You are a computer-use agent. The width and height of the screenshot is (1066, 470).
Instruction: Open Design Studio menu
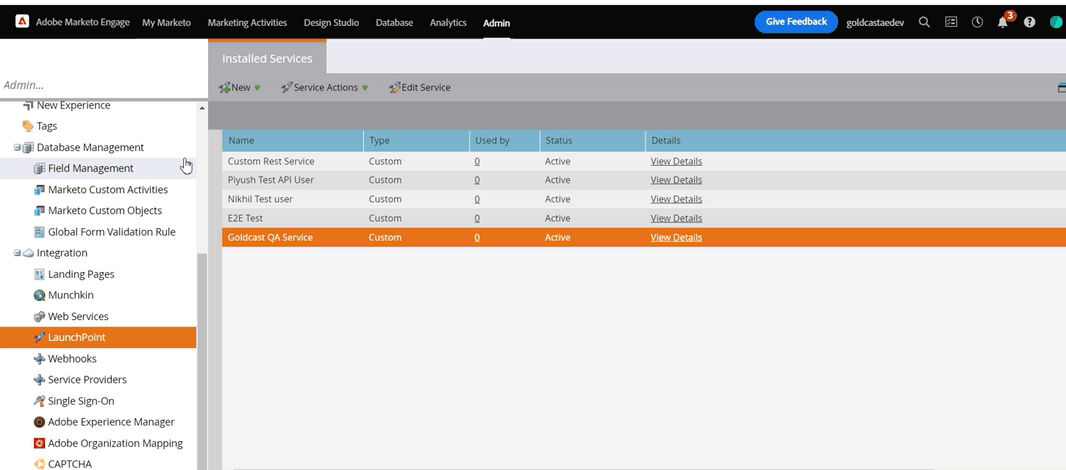[331, 22]
